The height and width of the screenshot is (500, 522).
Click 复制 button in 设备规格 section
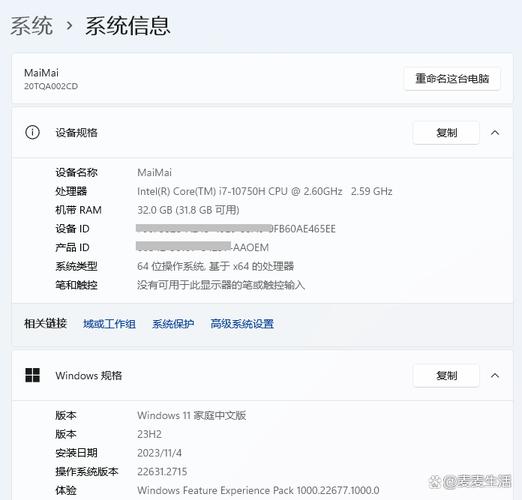[x=446, y=133]
